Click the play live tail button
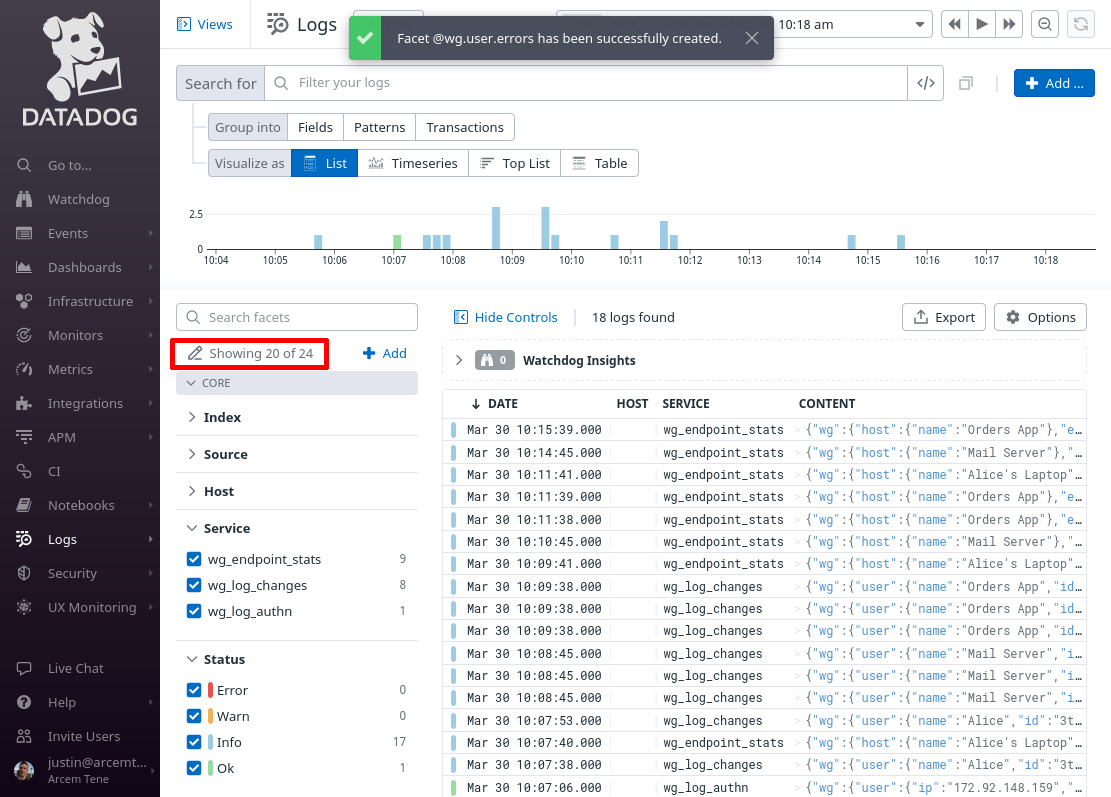This screenshot has height=797, width=1111. coord(982,24)
